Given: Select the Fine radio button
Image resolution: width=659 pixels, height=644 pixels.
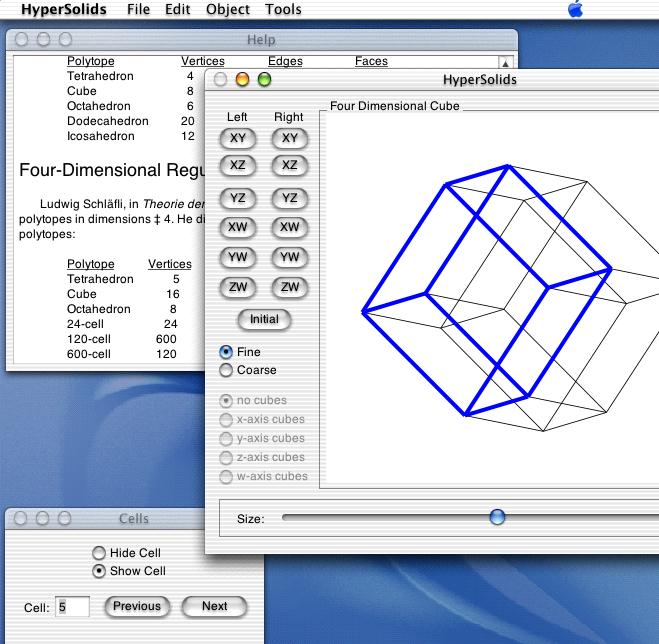Looking at the screenshot, I should coord(226,352).
